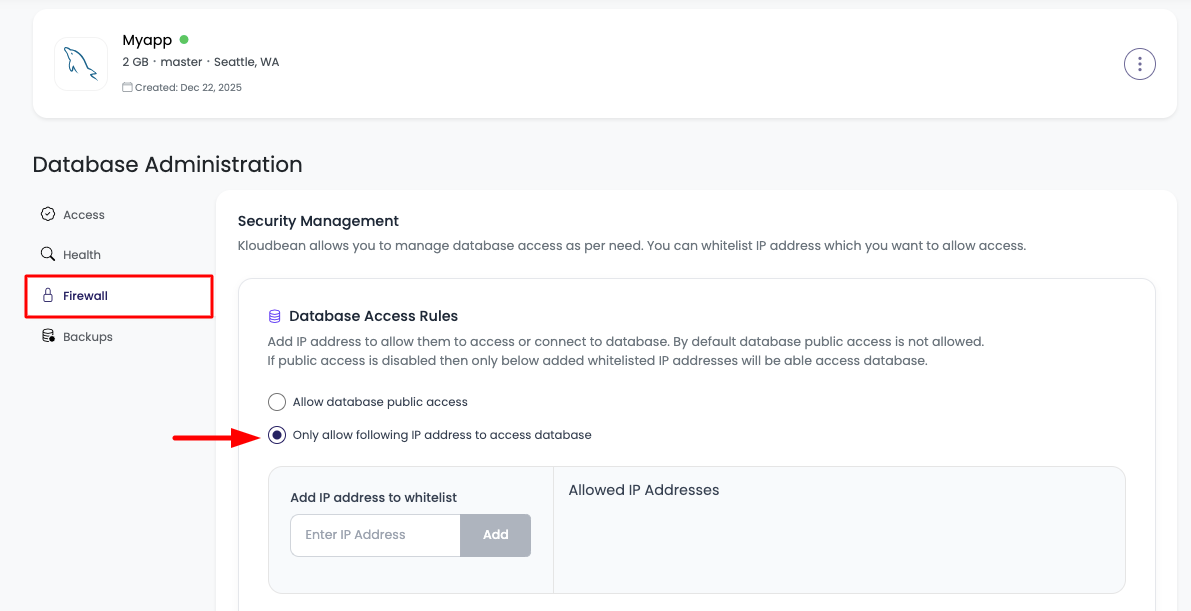Click the Allowed IP Addresses panel

[840, 530]
